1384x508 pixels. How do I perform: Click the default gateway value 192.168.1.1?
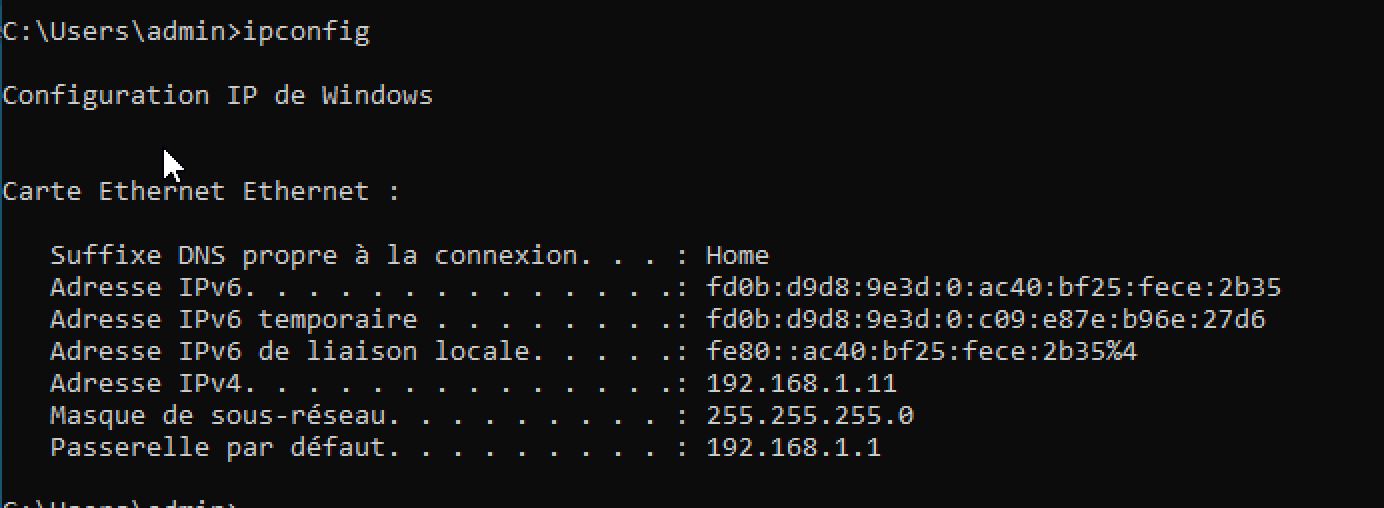(793, 448)
